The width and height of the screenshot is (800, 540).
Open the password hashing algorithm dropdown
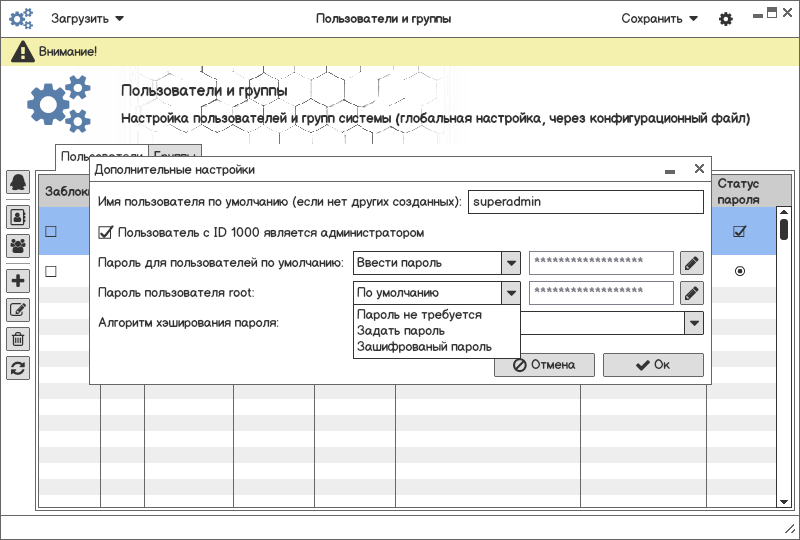[693, 323]
